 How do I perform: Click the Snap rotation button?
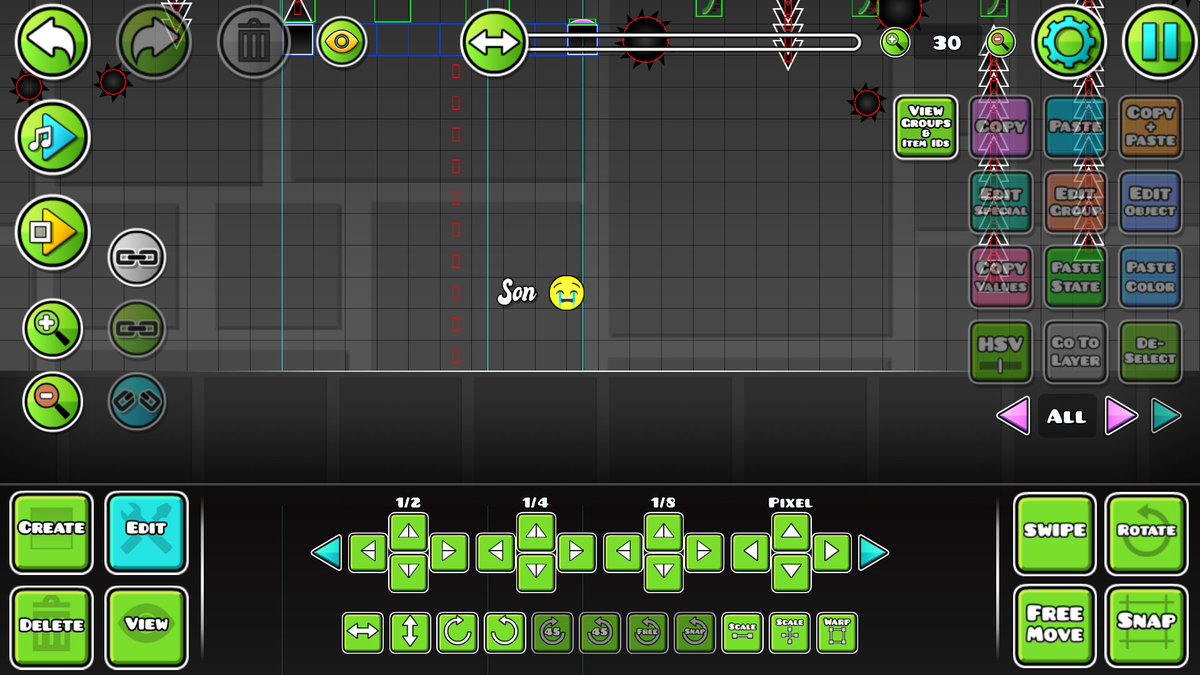694,633
